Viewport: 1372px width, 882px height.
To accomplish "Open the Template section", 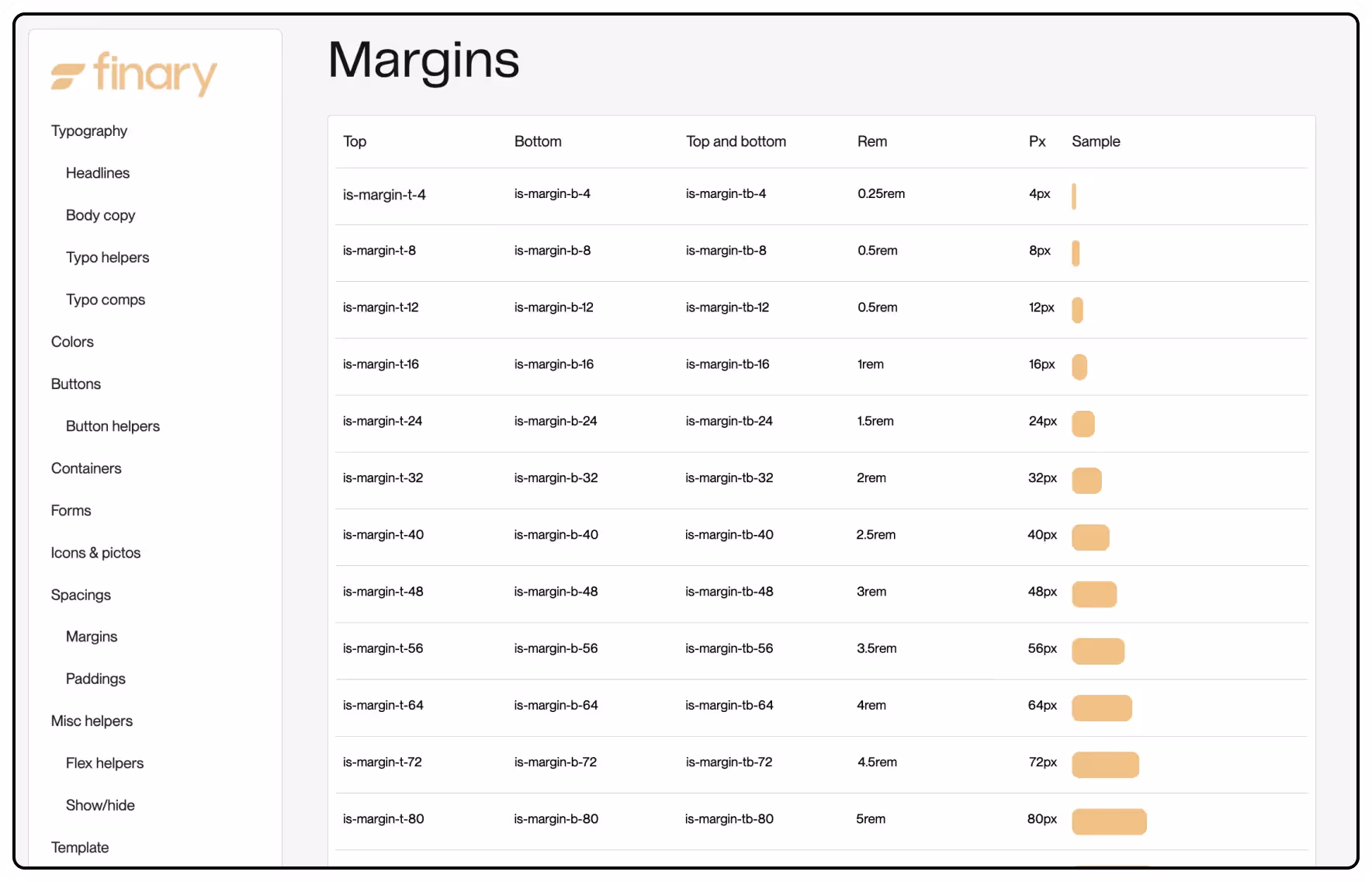I will click(x=79, y=847).
